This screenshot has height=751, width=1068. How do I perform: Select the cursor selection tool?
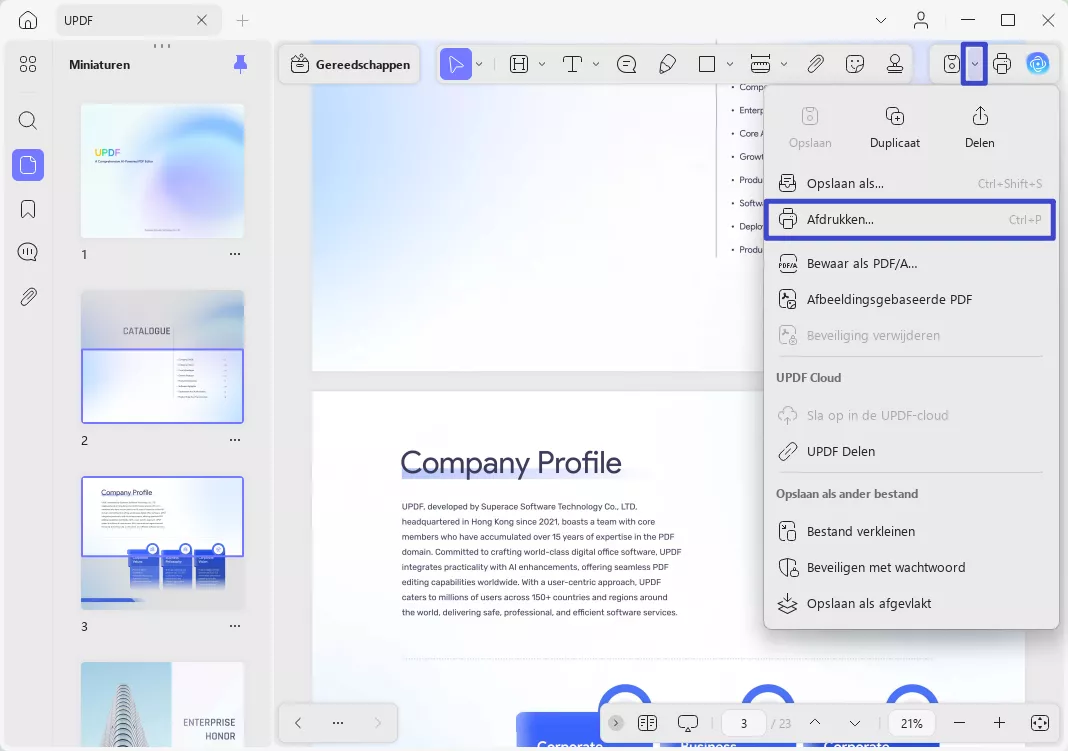click(x=456, y=65)
